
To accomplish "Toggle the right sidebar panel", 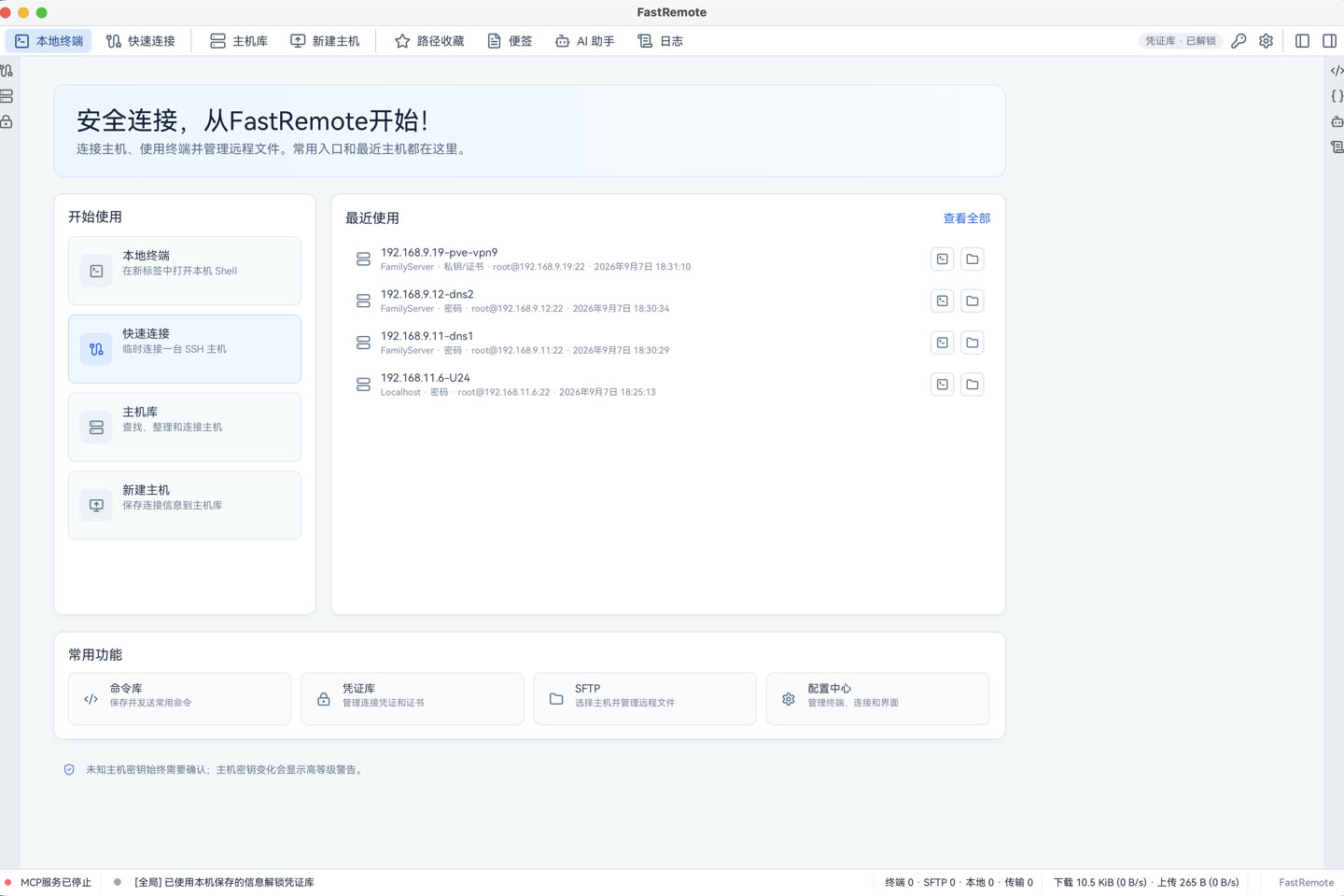I will tap(1329, 41).
